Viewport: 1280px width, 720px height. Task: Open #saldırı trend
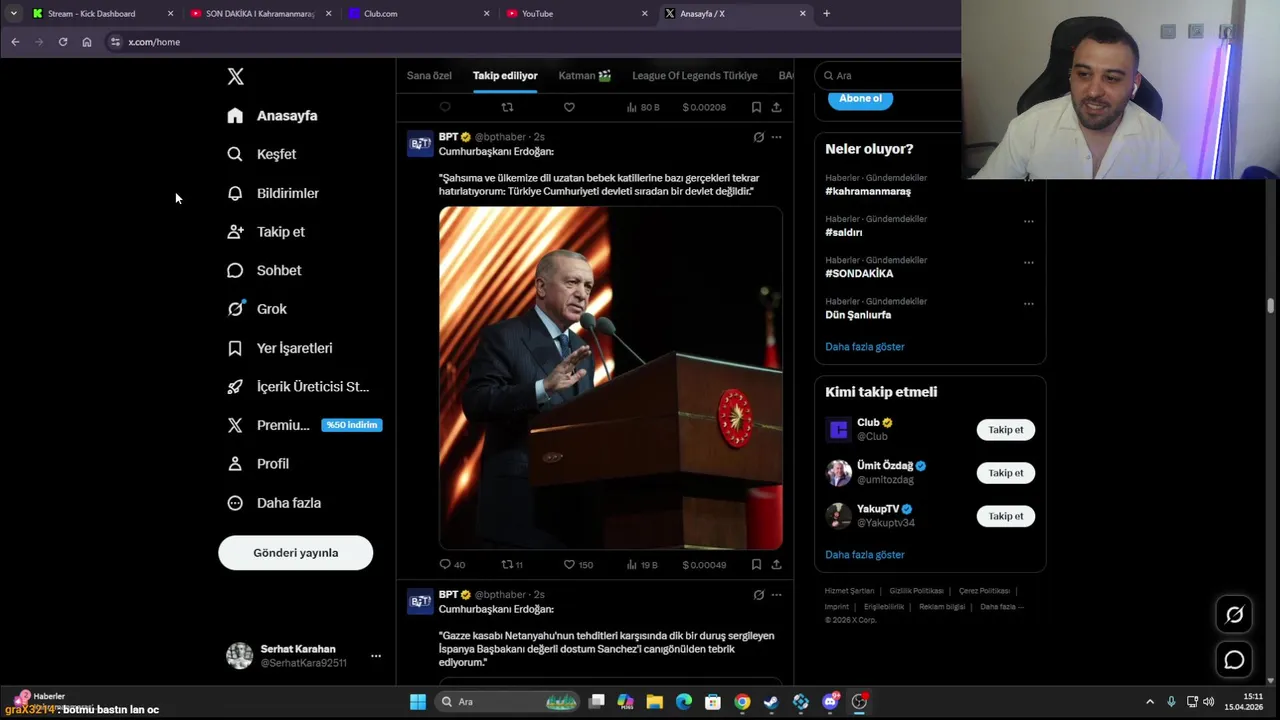pyautogui.click(x=844, y=232)
